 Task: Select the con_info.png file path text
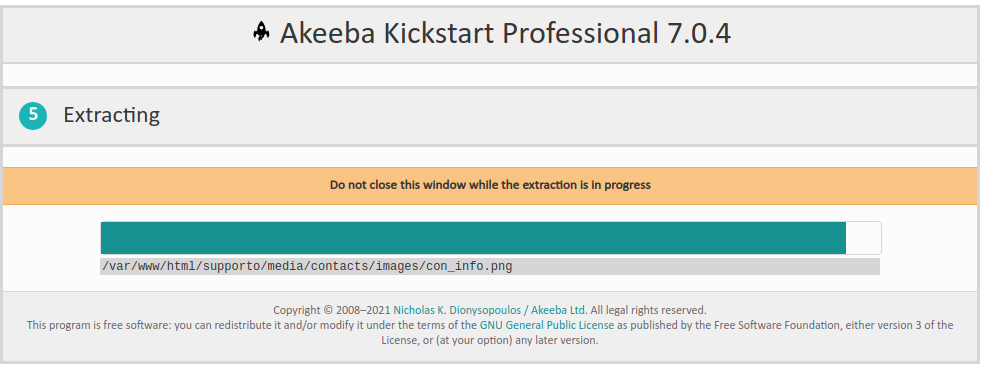(307, 266)
